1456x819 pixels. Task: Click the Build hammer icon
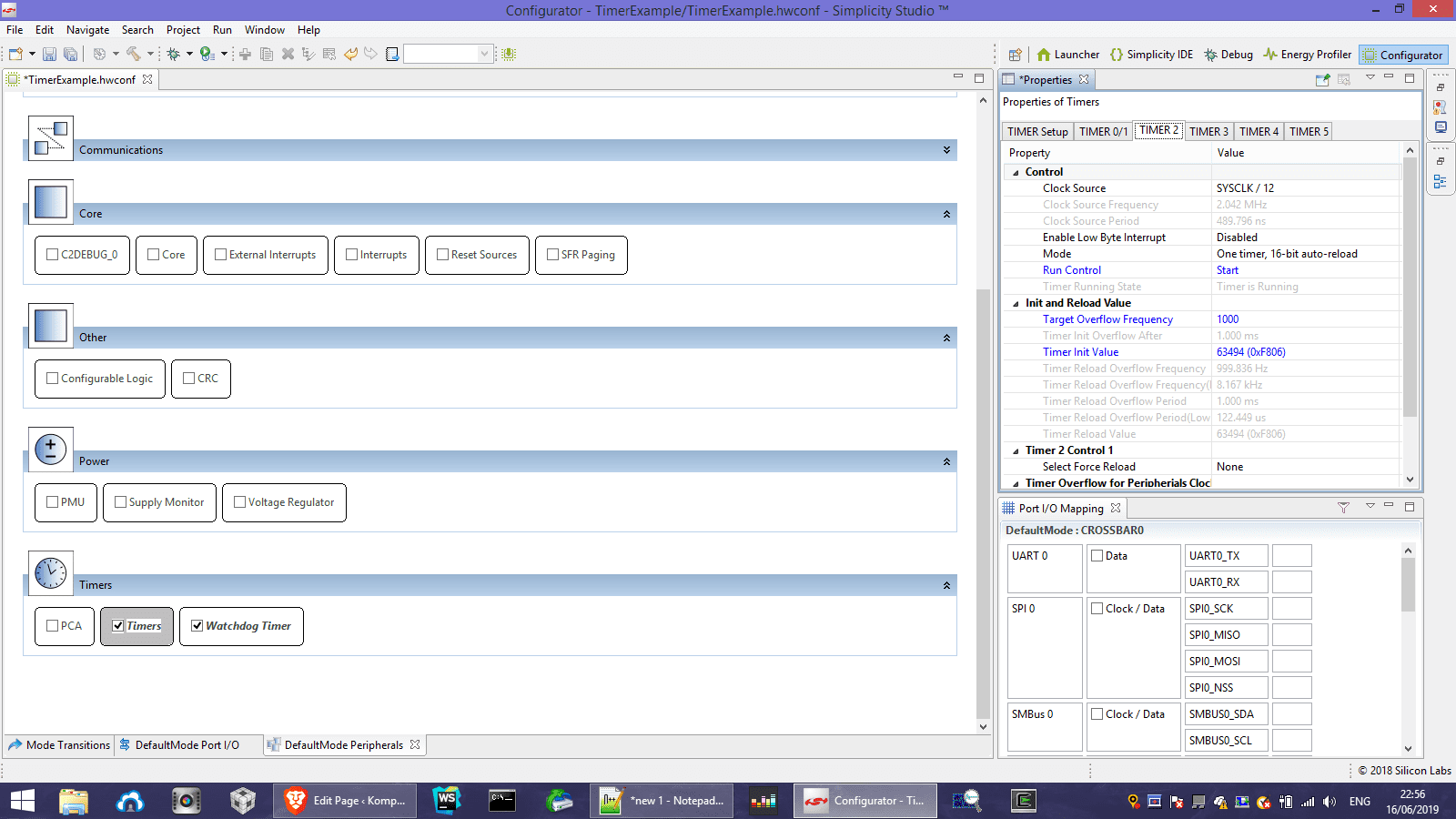coord(134,55)
